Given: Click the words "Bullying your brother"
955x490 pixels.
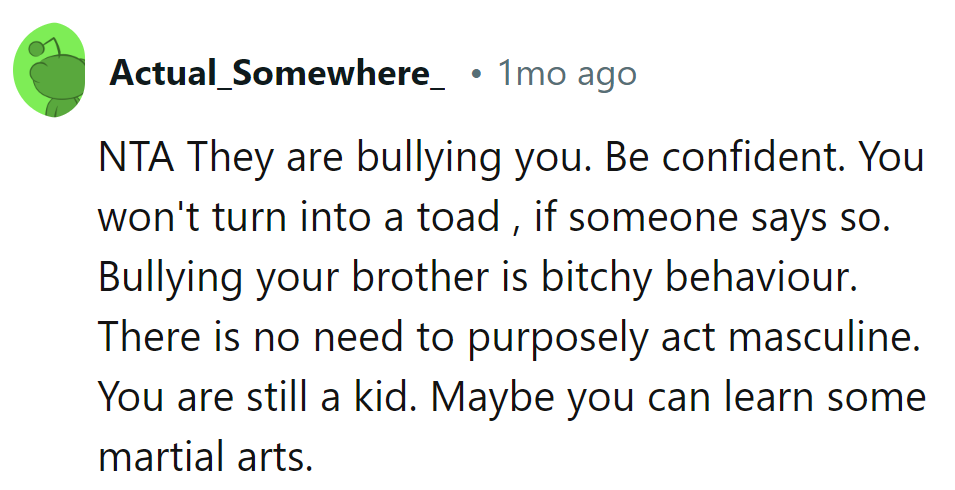Looking at the screenshot, I should (x=296, y=278).
